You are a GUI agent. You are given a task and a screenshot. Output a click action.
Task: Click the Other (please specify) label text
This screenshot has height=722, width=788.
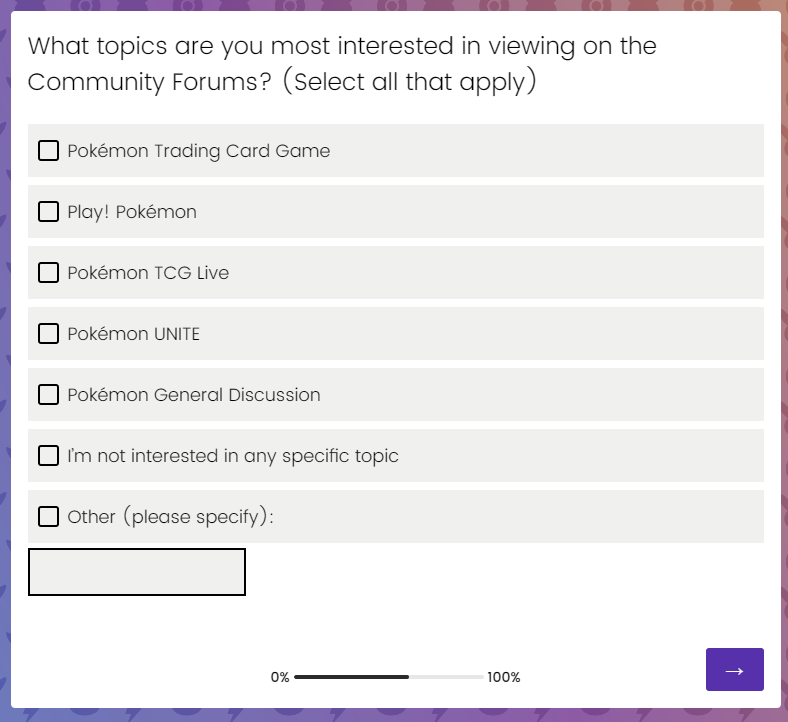point(170,517)
